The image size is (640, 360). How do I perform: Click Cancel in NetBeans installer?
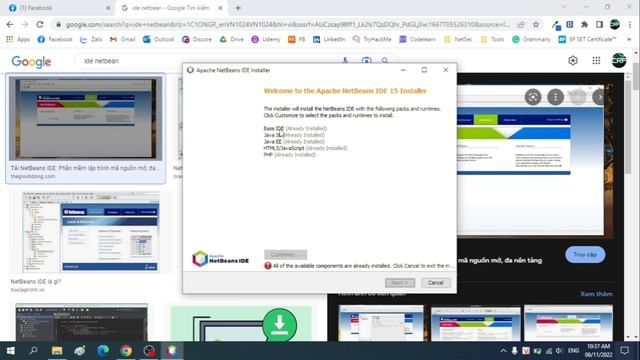tap(436, 282)
